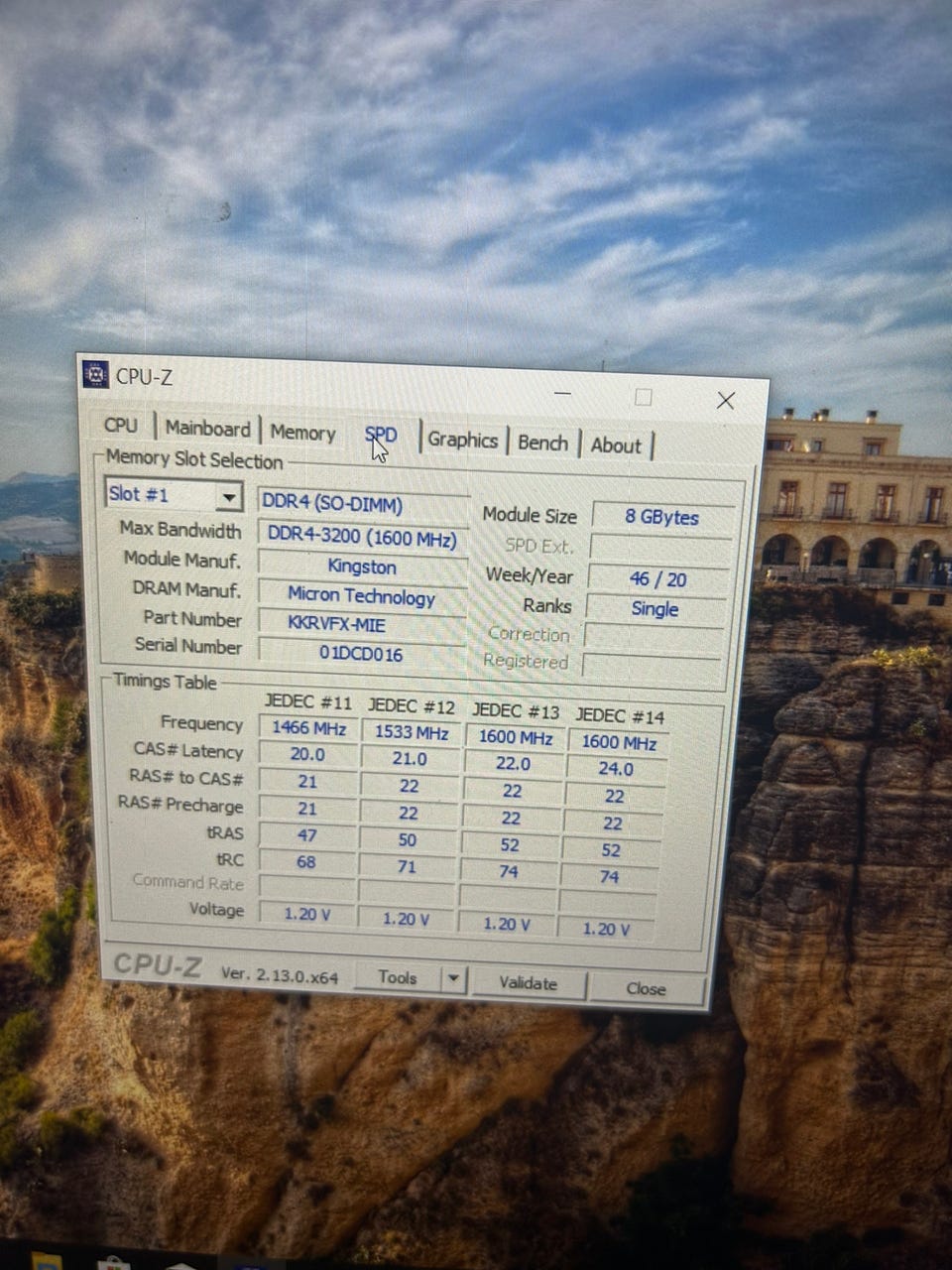The image size is (952, 1270).
Task: Click the Validate button
Action: (x=528, y=983)
